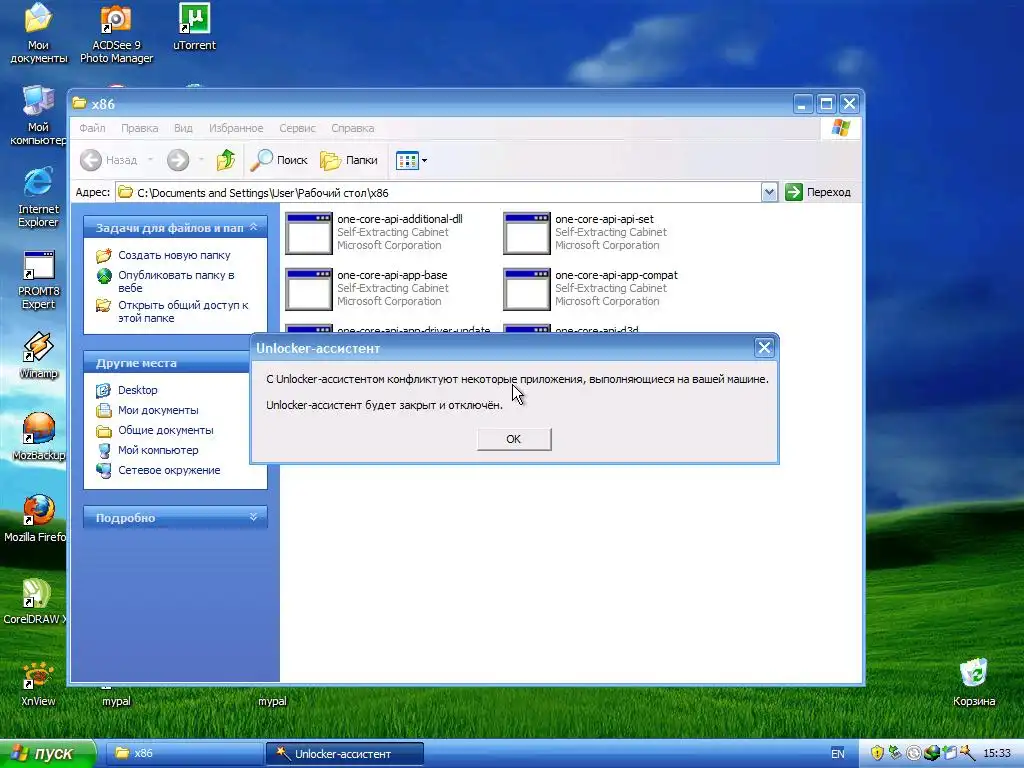
Task: Click Опубликовать папку в вебе link
Action: [x=176, y=281]
